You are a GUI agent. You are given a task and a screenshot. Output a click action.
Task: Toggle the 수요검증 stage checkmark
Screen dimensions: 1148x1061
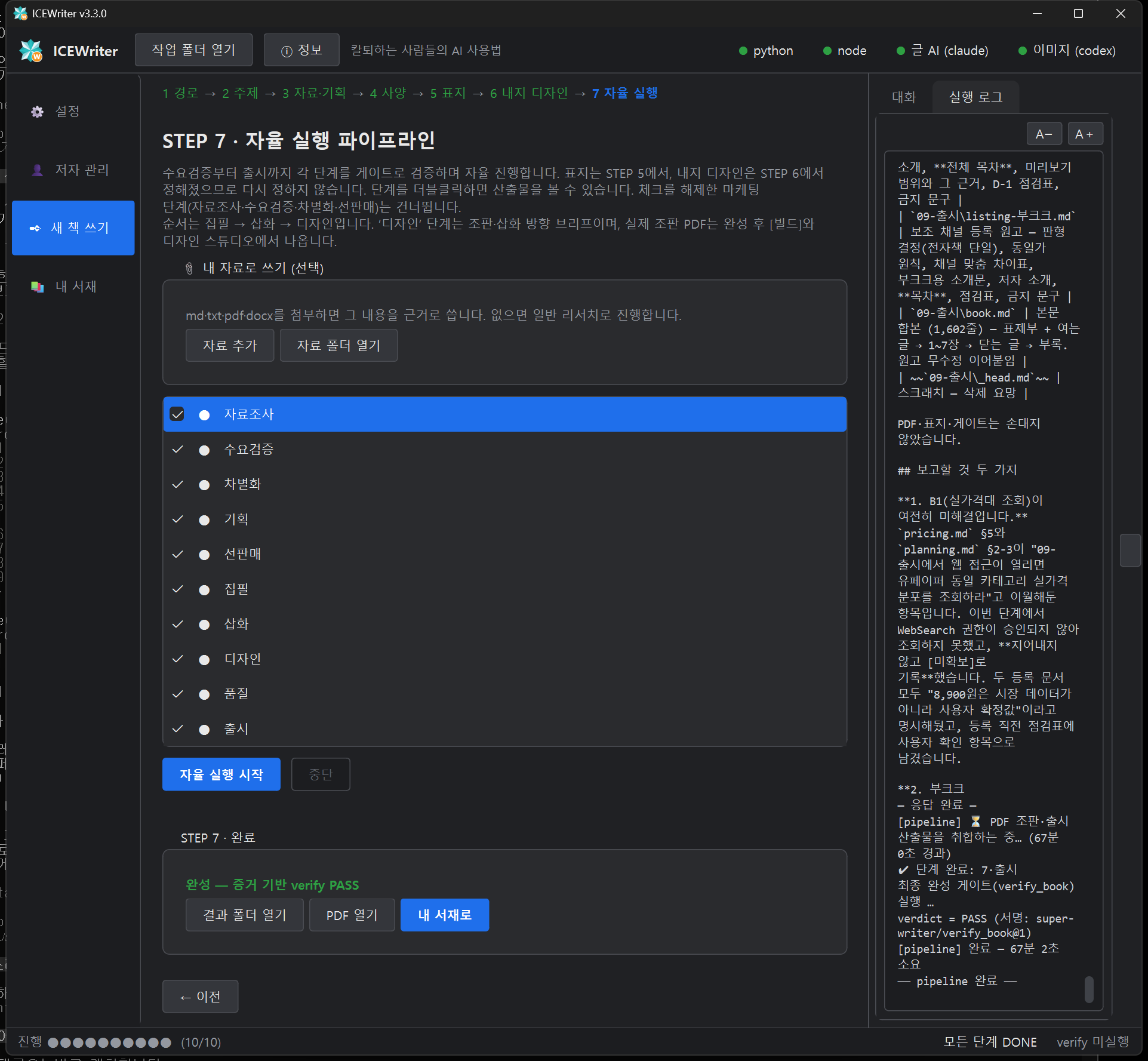point(177,450)
